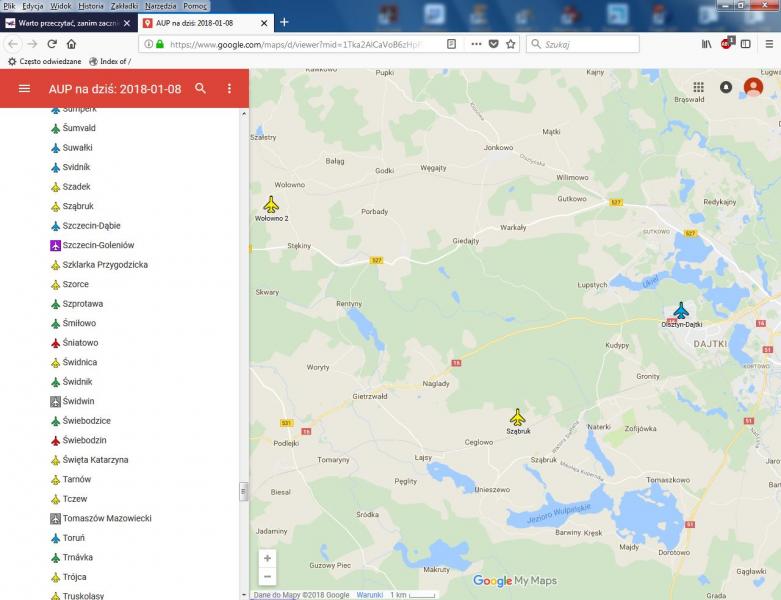
Task: Open Google notifications bell
Action: (726, 88)
